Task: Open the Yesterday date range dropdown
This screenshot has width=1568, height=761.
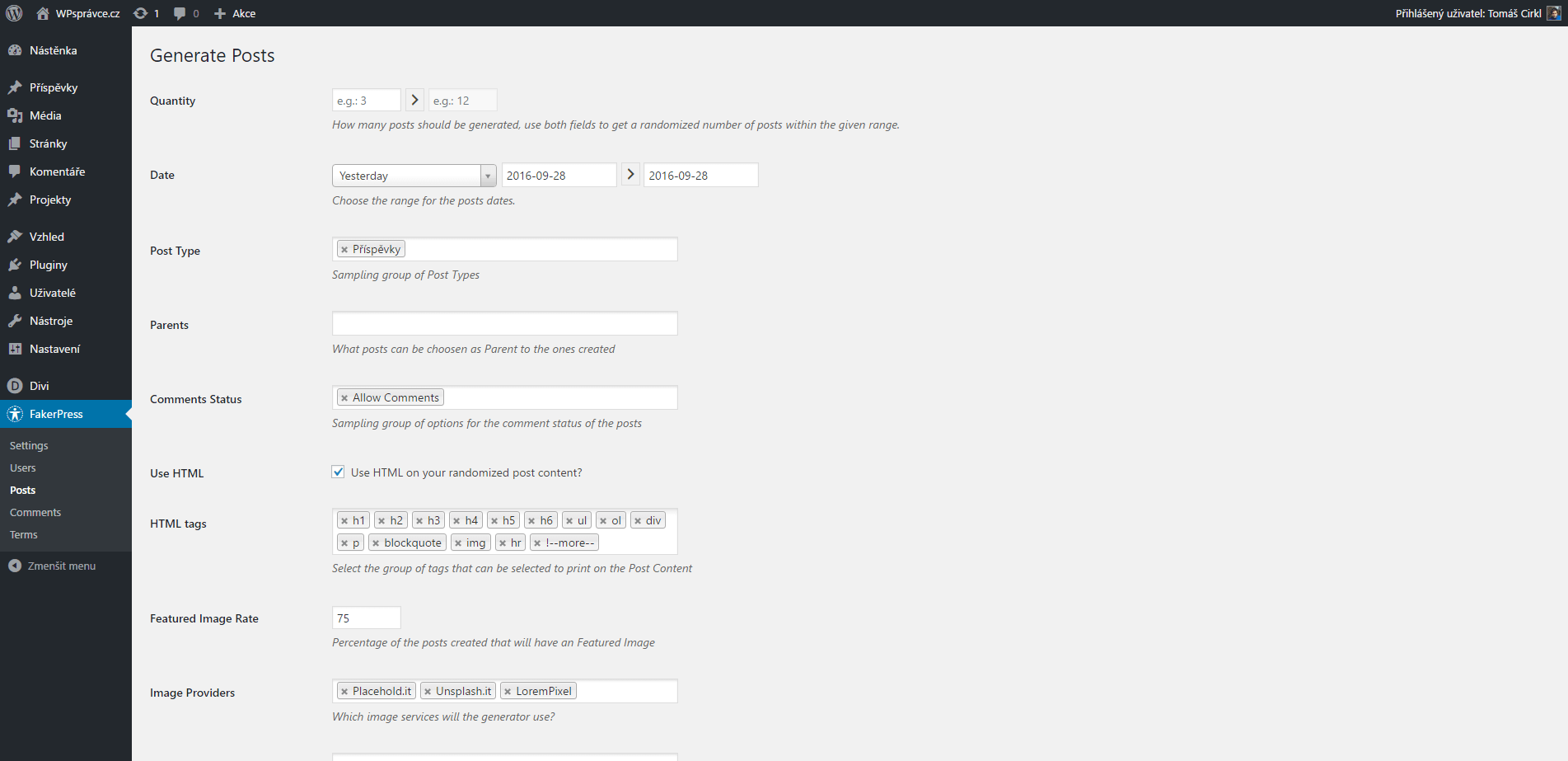Action: pos(414,176)
